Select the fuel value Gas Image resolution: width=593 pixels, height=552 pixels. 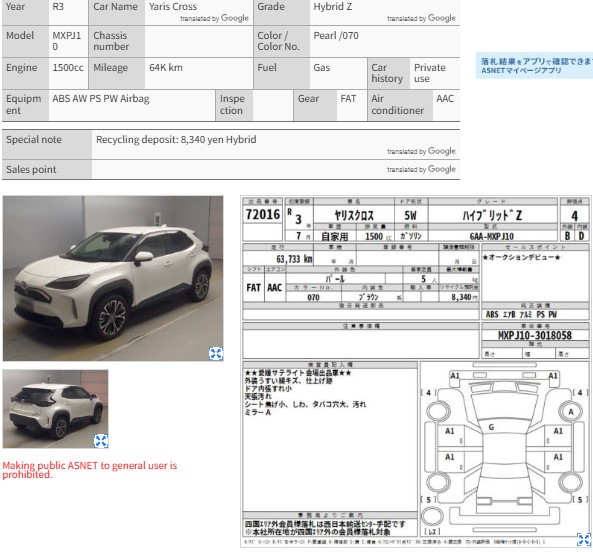(321, 68)
